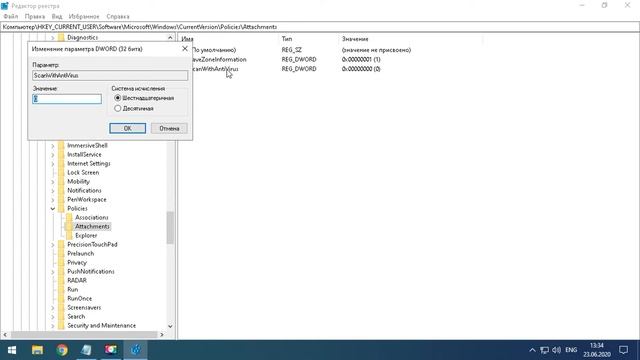Click the Privacy folder icon
640x360 pixels.
click(61, 262)
